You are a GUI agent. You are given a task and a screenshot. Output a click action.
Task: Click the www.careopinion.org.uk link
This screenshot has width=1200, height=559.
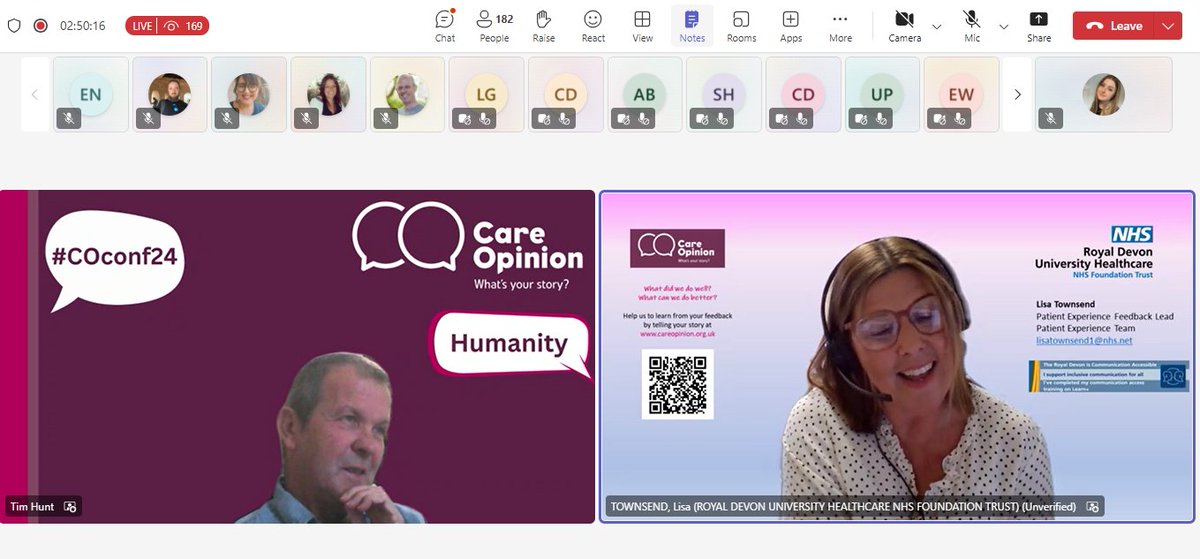677,334
